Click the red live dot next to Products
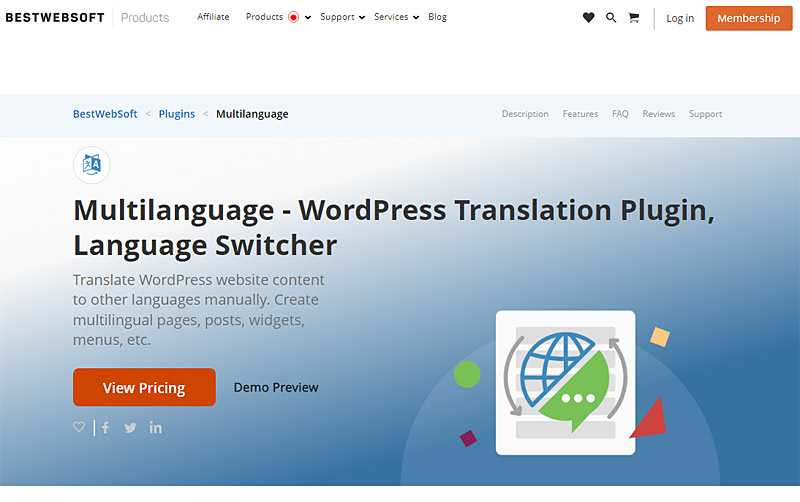 (293, 17)
